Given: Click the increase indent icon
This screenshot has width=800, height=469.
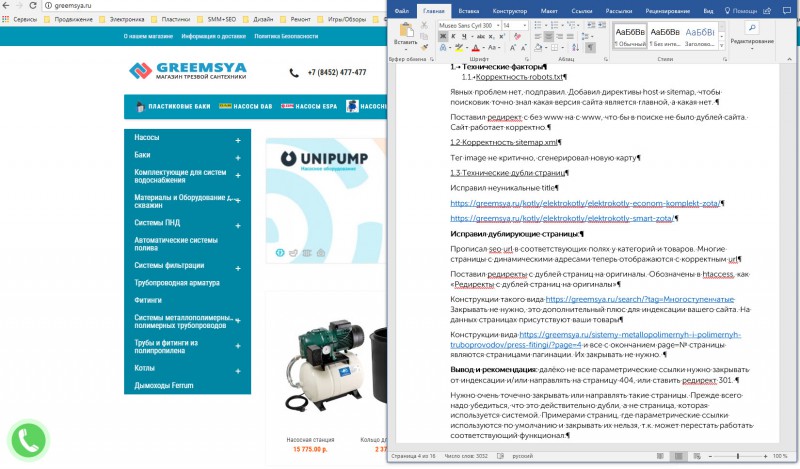Looking at the screenshot, I should point(602,25).
